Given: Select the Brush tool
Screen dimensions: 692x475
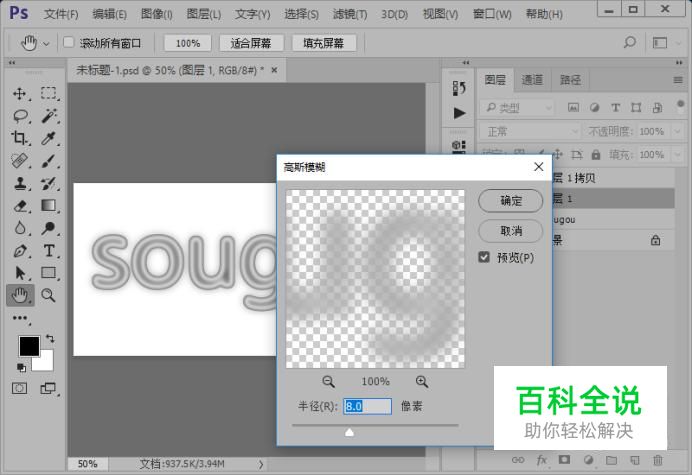Looking at the screenshot, I should (x=49, y=161).
